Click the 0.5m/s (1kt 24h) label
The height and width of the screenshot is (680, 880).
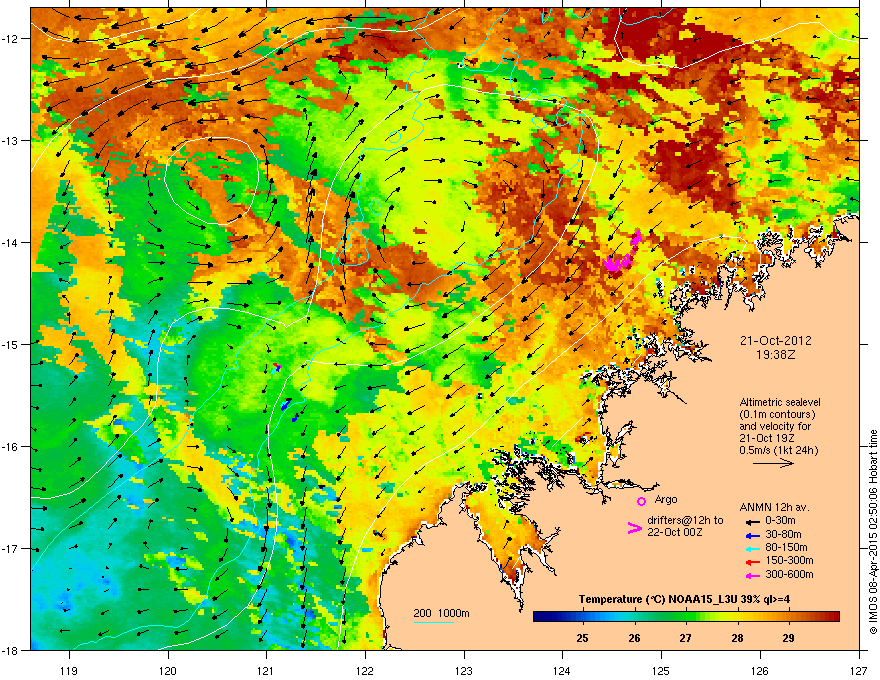pyautogui.click(x=778, y=450)
